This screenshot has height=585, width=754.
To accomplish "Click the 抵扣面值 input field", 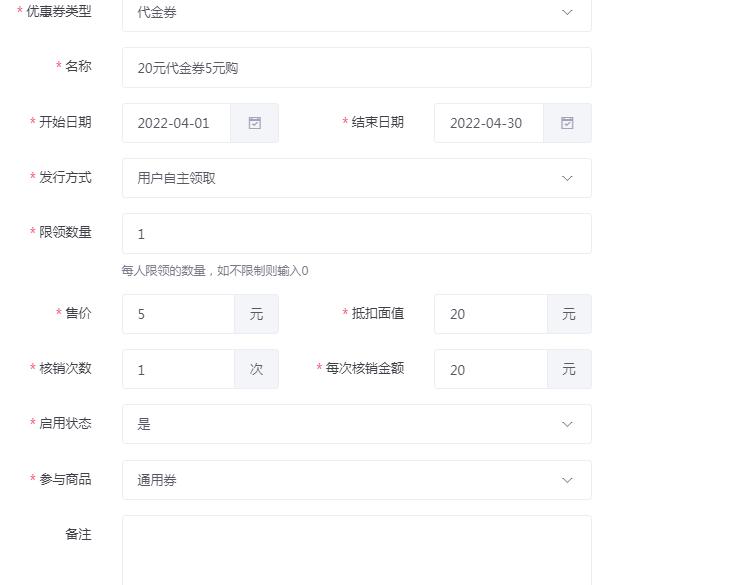I will pyautogui.click(x=490, y=314).
